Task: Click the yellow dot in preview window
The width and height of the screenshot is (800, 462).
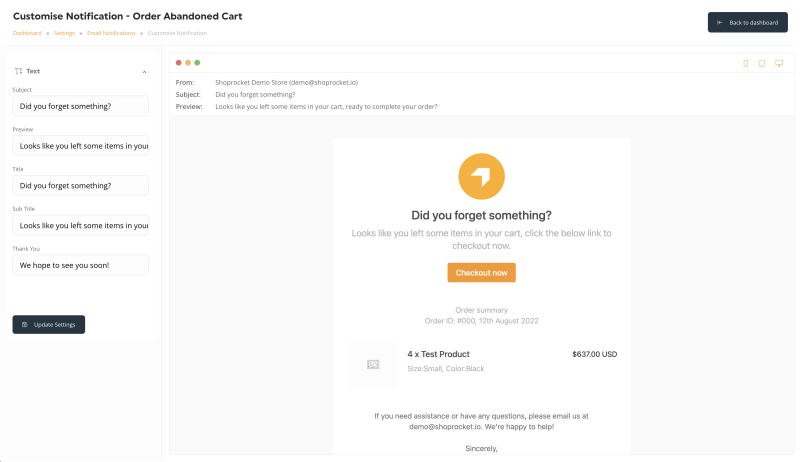Action: pos(188,63)
